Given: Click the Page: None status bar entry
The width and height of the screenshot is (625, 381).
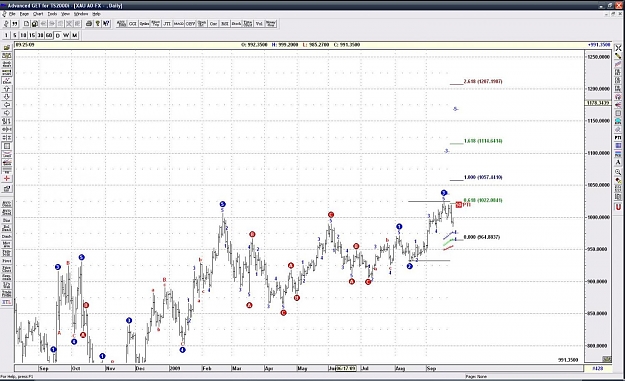Looking at the screenshot, I should click(476, 376).
